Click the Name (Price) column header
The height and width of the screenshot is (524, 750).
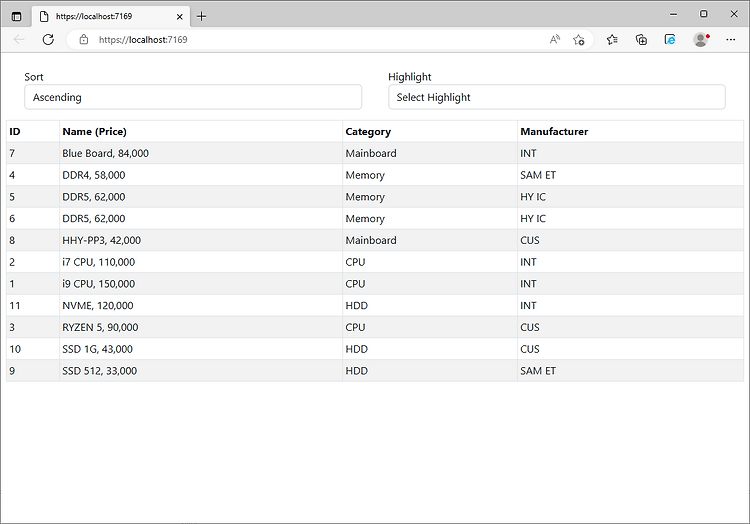94,131
